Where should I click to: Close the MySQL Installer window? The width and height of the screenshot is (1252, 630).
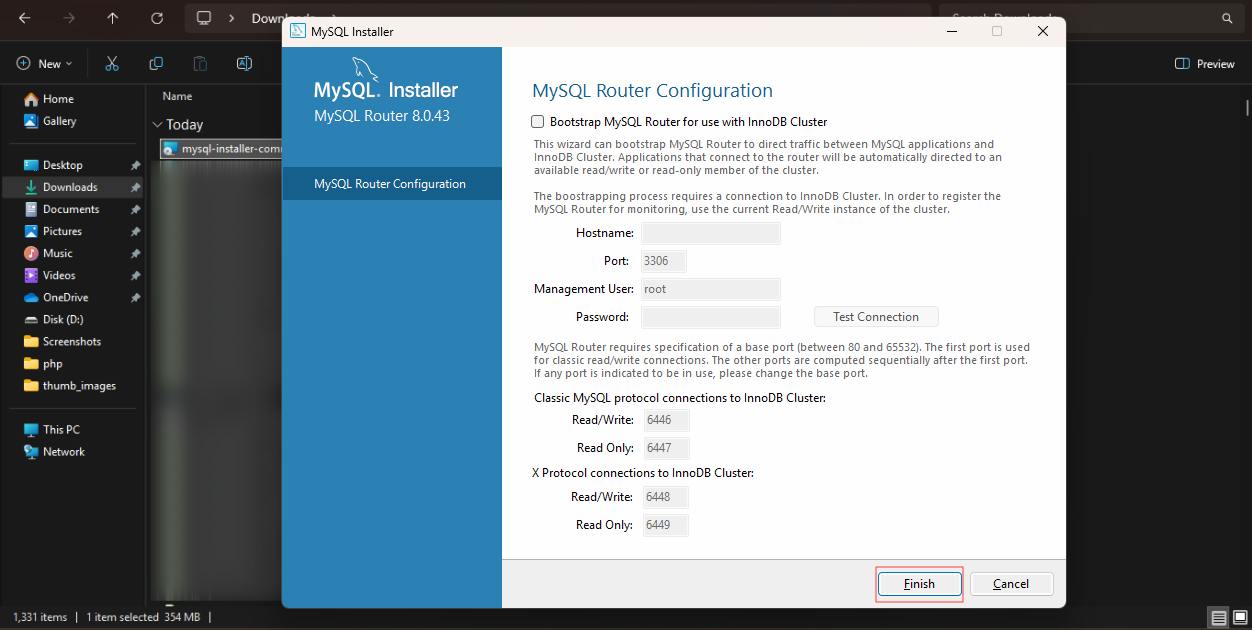(1043, 31)
